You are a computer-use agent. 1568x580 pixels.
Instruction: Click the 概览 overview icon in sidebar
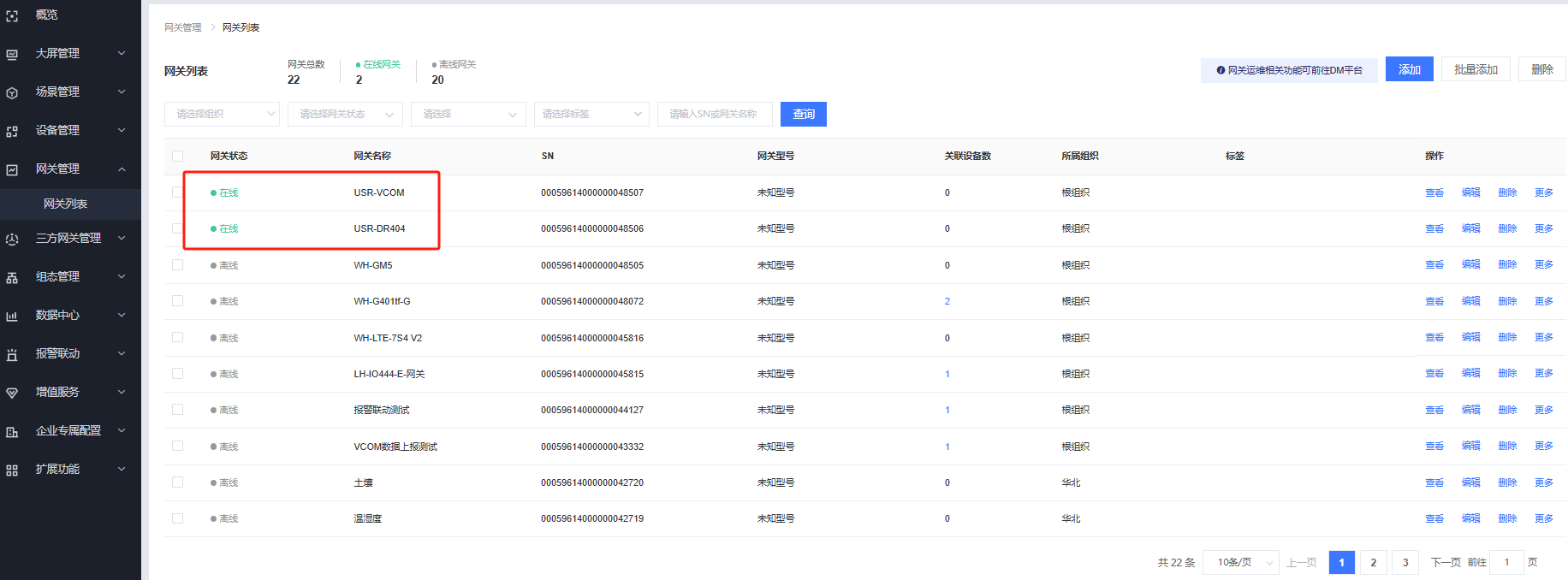12,15
